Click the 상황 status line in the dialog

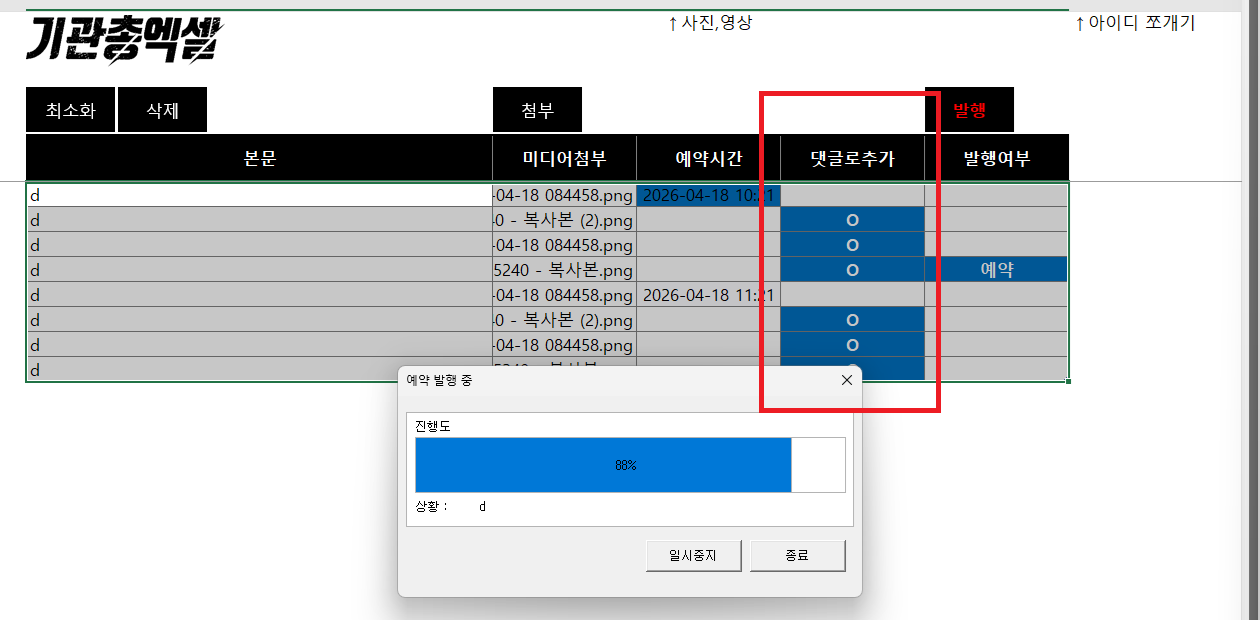click(451, 507)
